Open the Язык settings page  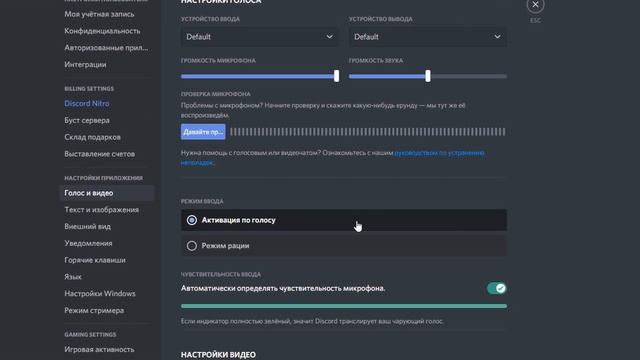[x=73, y=277]
